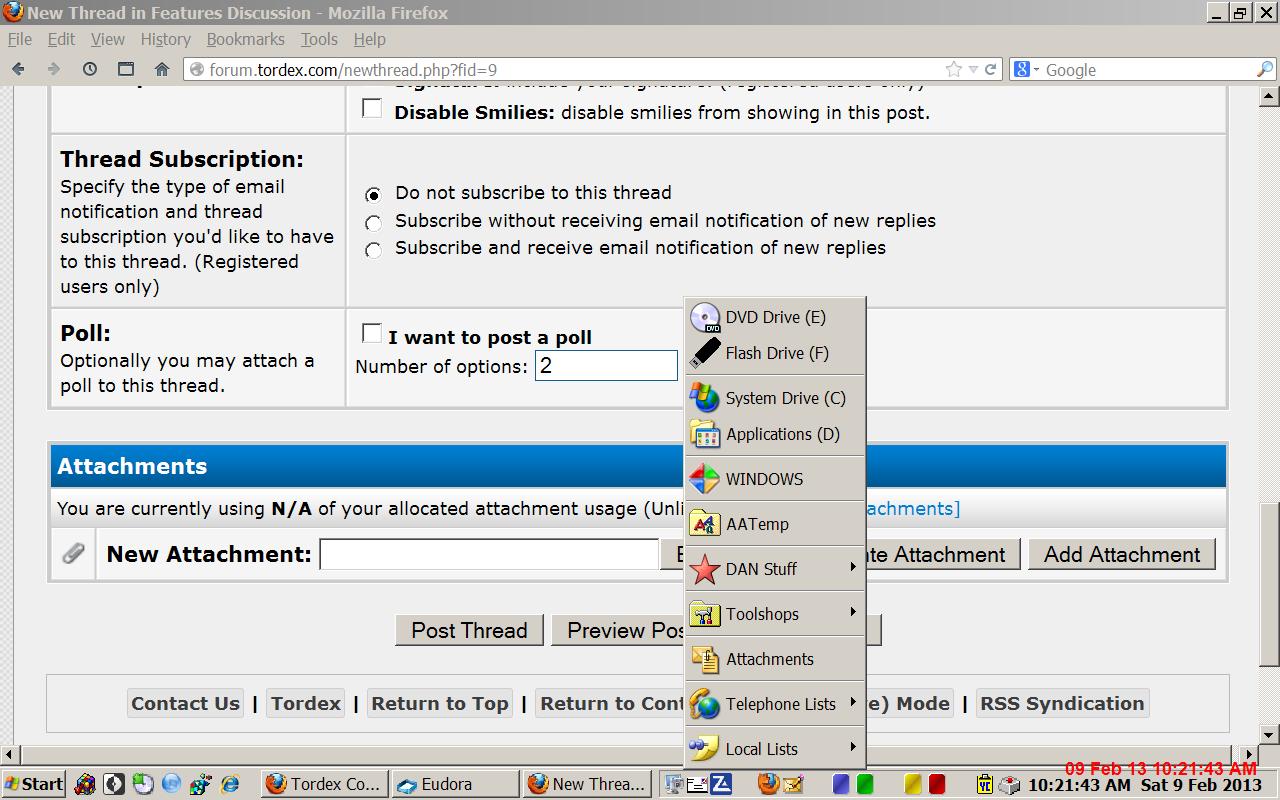The width and height of the screenshot is (1280, 800).
Task: Tick the 'I want to post a poll' checkbox
Action: pos(371,333)
